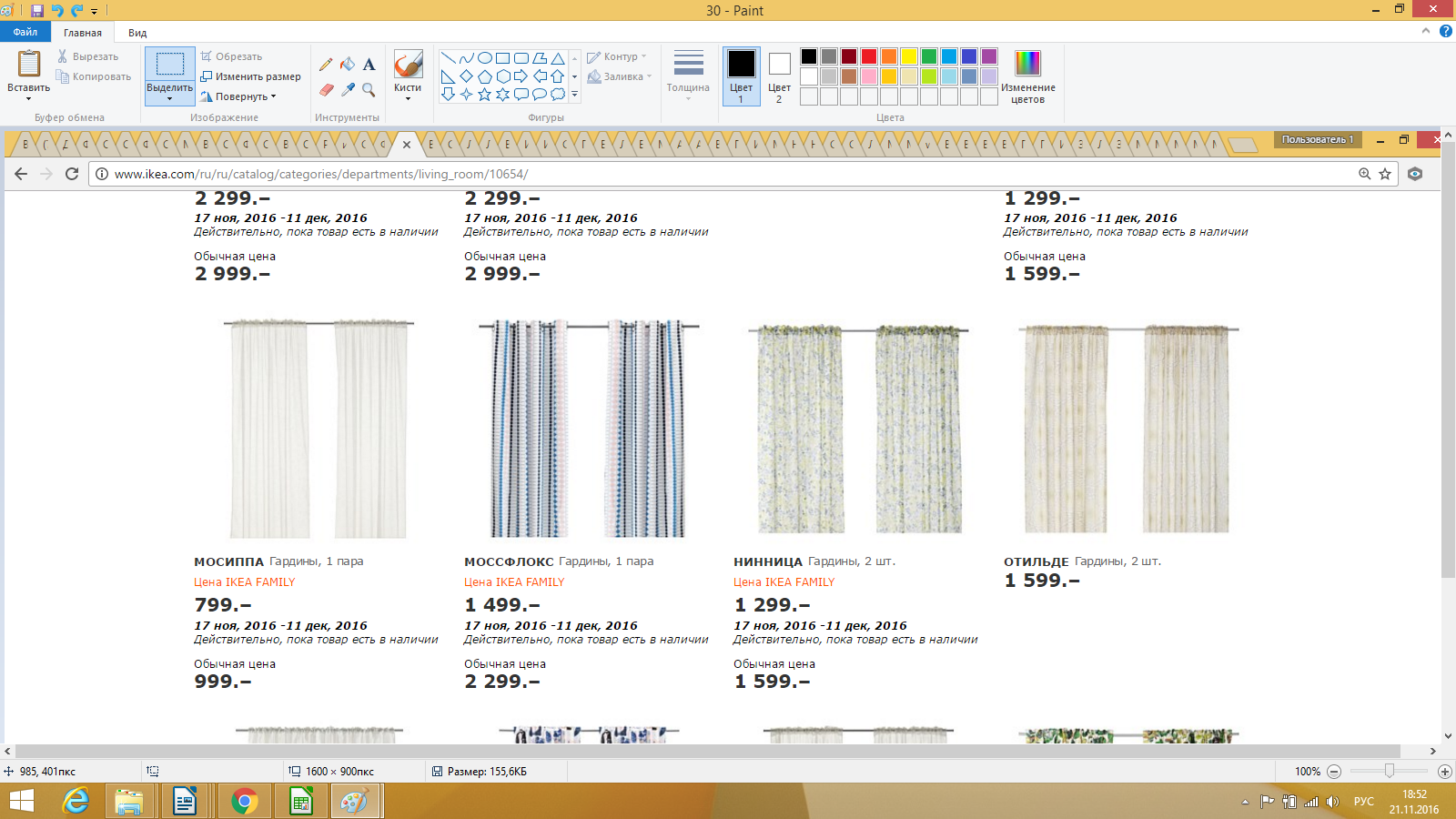Select the Pencil tool
Viewport: 1456px width, 819px height.
pos(326,65)
